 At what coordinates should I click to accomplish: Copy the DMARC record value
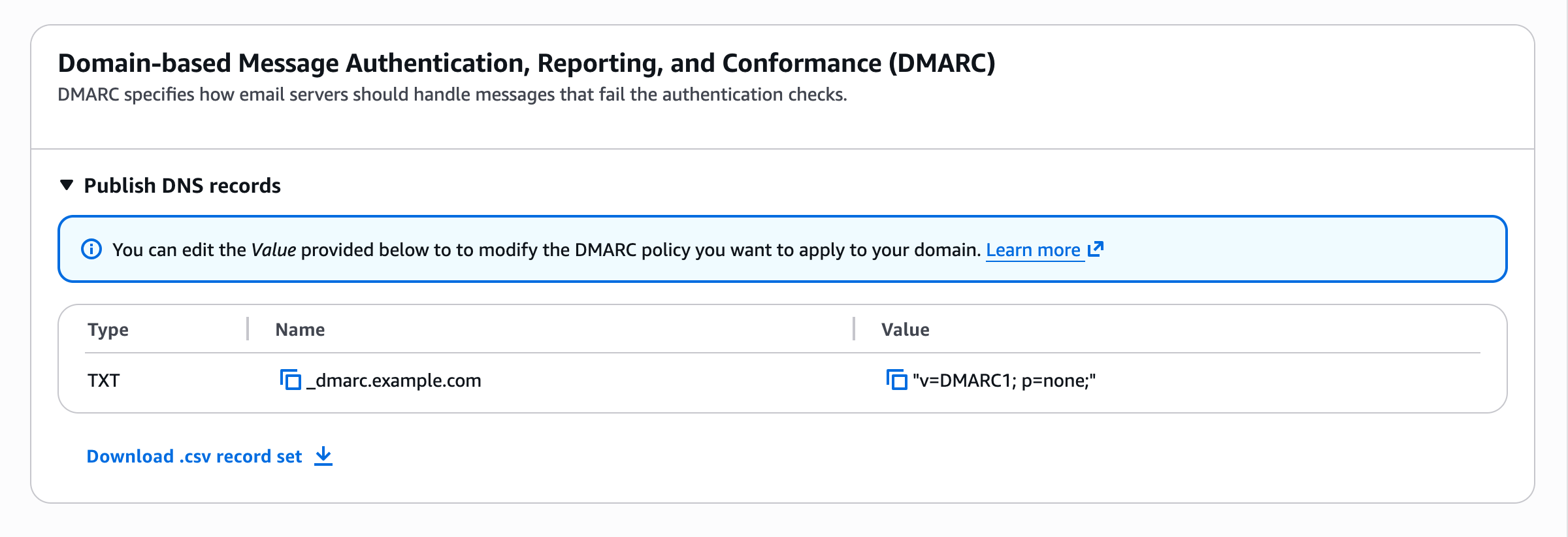click(x=896, y=380)
